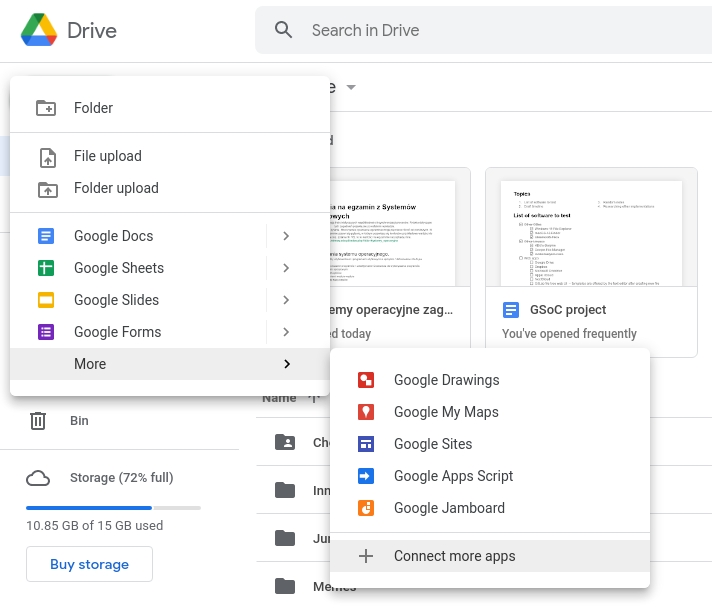Click the Google My Maps pin icon
This screenshot has width=712, height=606.
(366, 412)
